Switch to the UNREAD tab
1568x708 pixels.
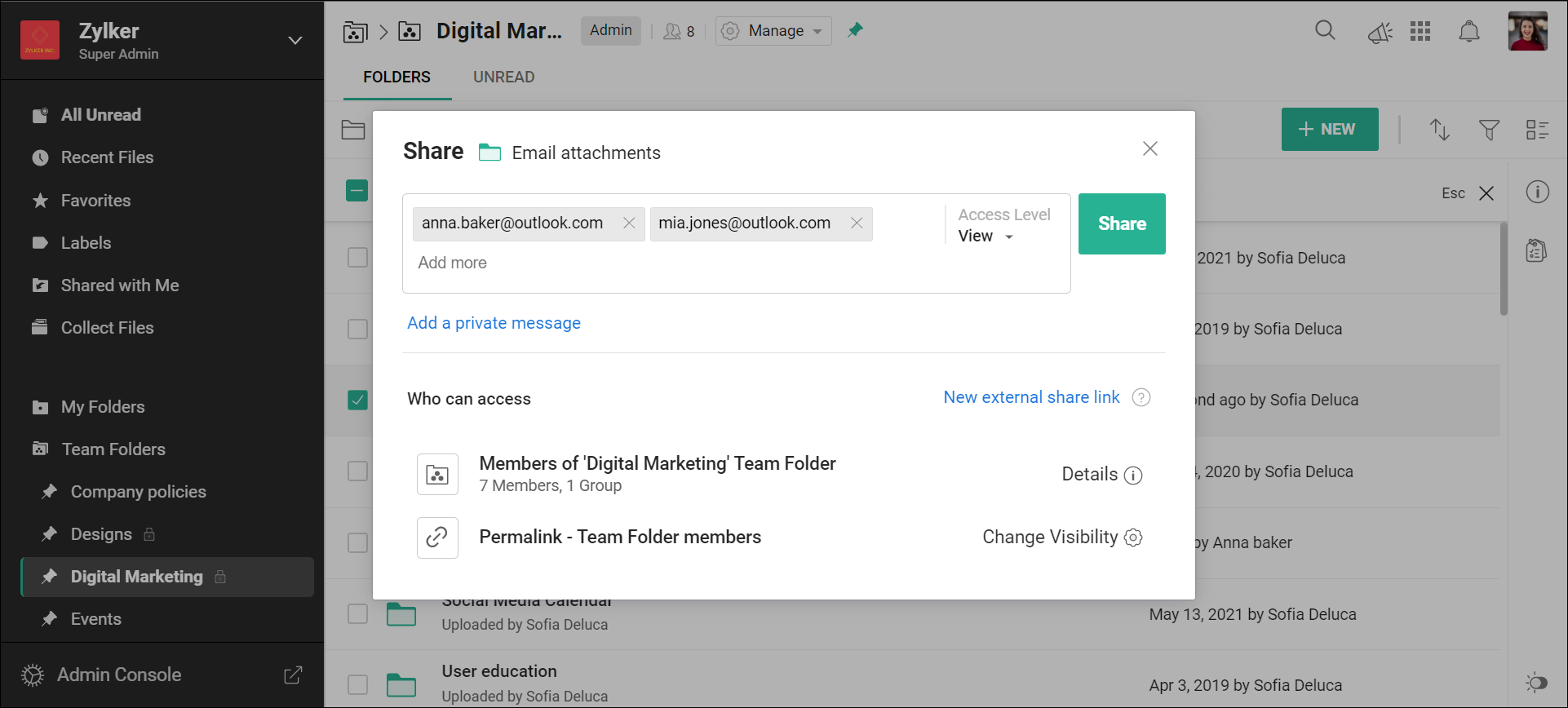(x=503, y=77)
